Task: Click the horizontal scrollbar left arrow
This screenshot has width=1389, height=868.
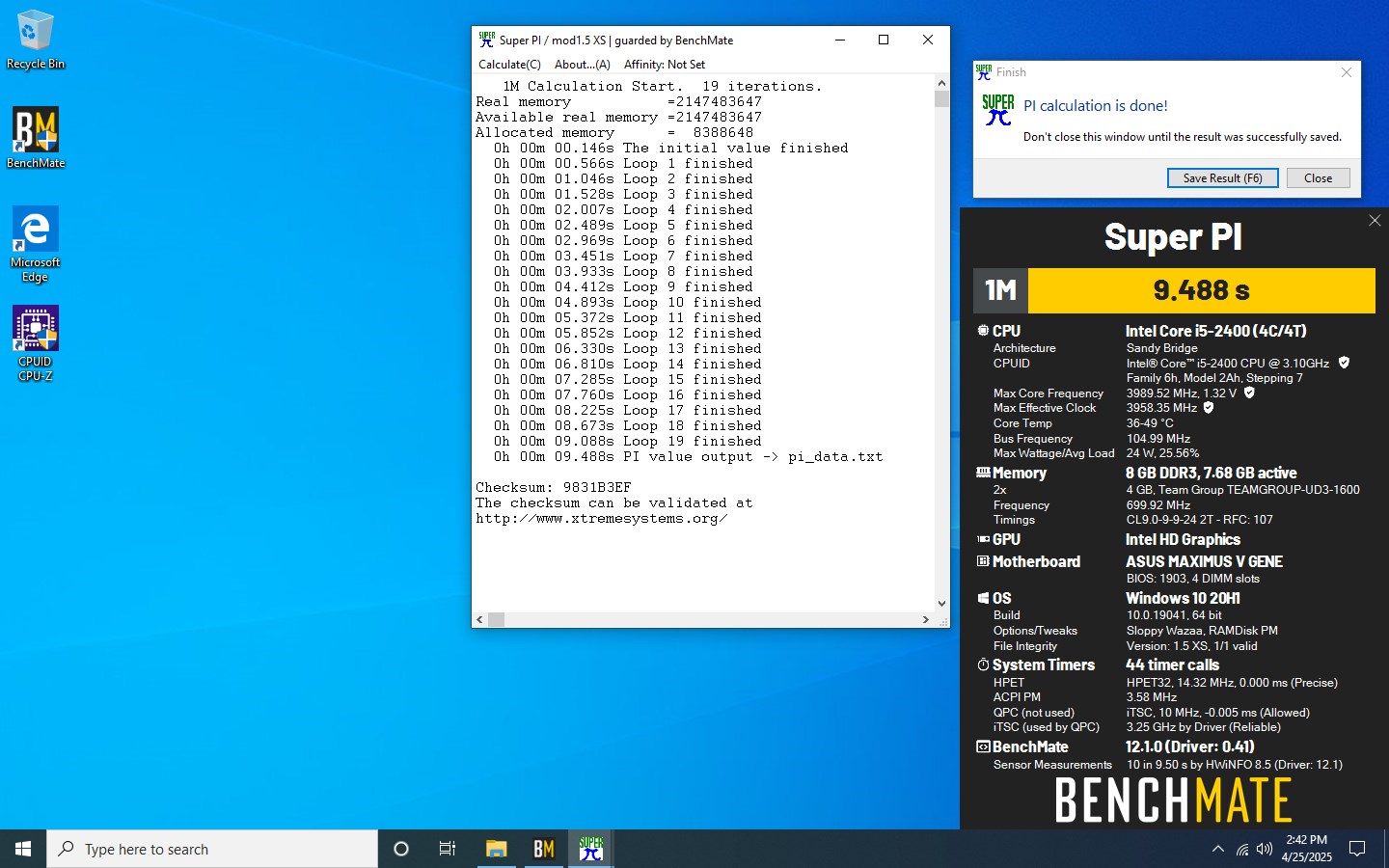Action: point(480,619)
